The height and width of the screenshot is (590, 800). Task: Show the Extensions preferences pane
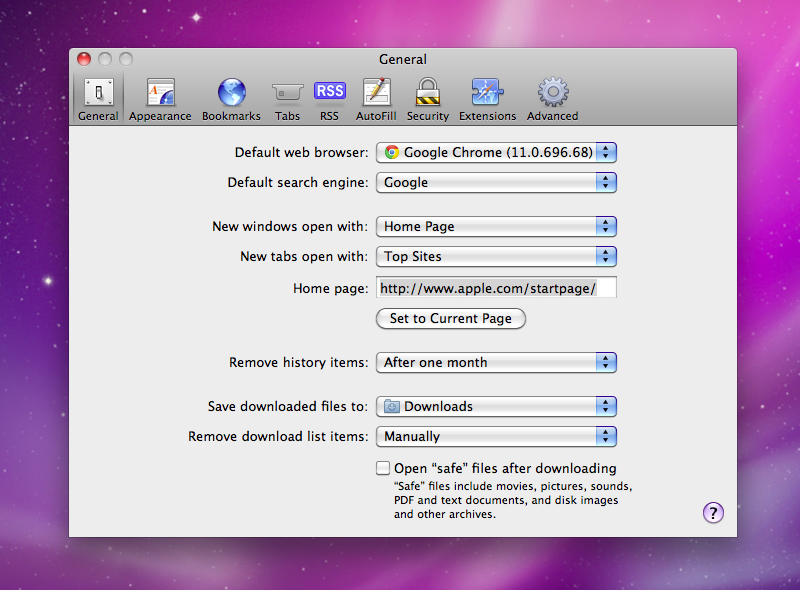click(487, 100)
